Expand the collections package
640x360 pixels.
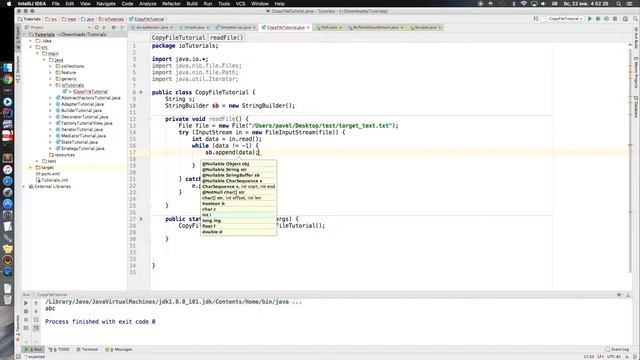[x=50, y=66]
